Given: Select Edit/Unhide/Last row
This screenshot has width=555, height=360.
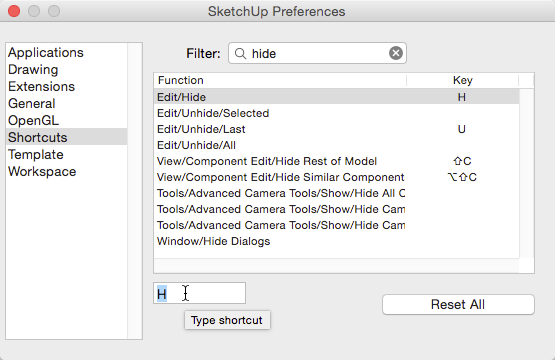Looking at the screenshot, I should click(337, 129).
